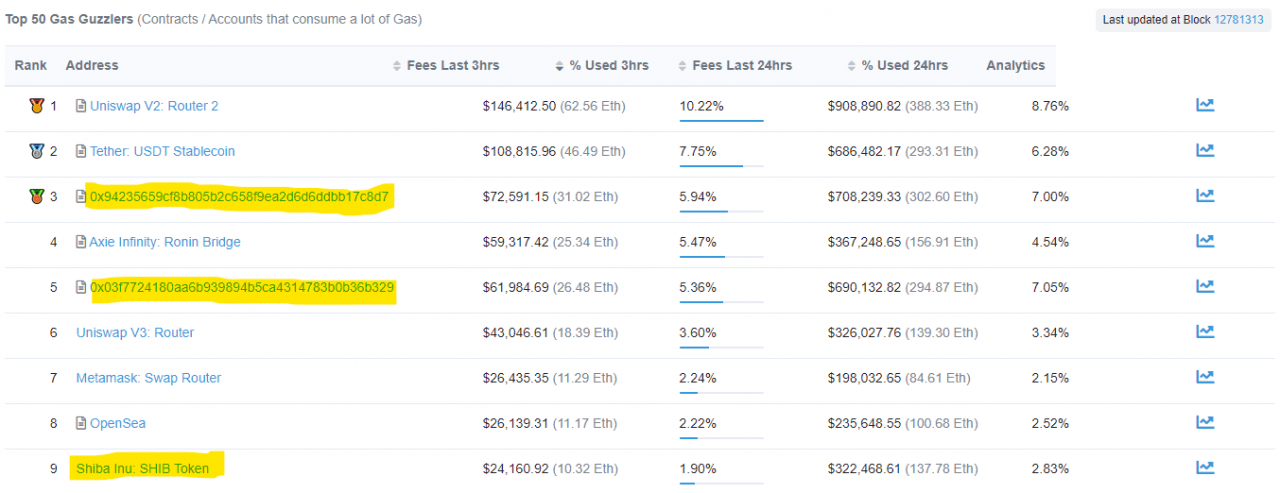Sort table by Fees Last 24hrs column
The height and width of the screenshot is (493, 1280).
point(741,65)
